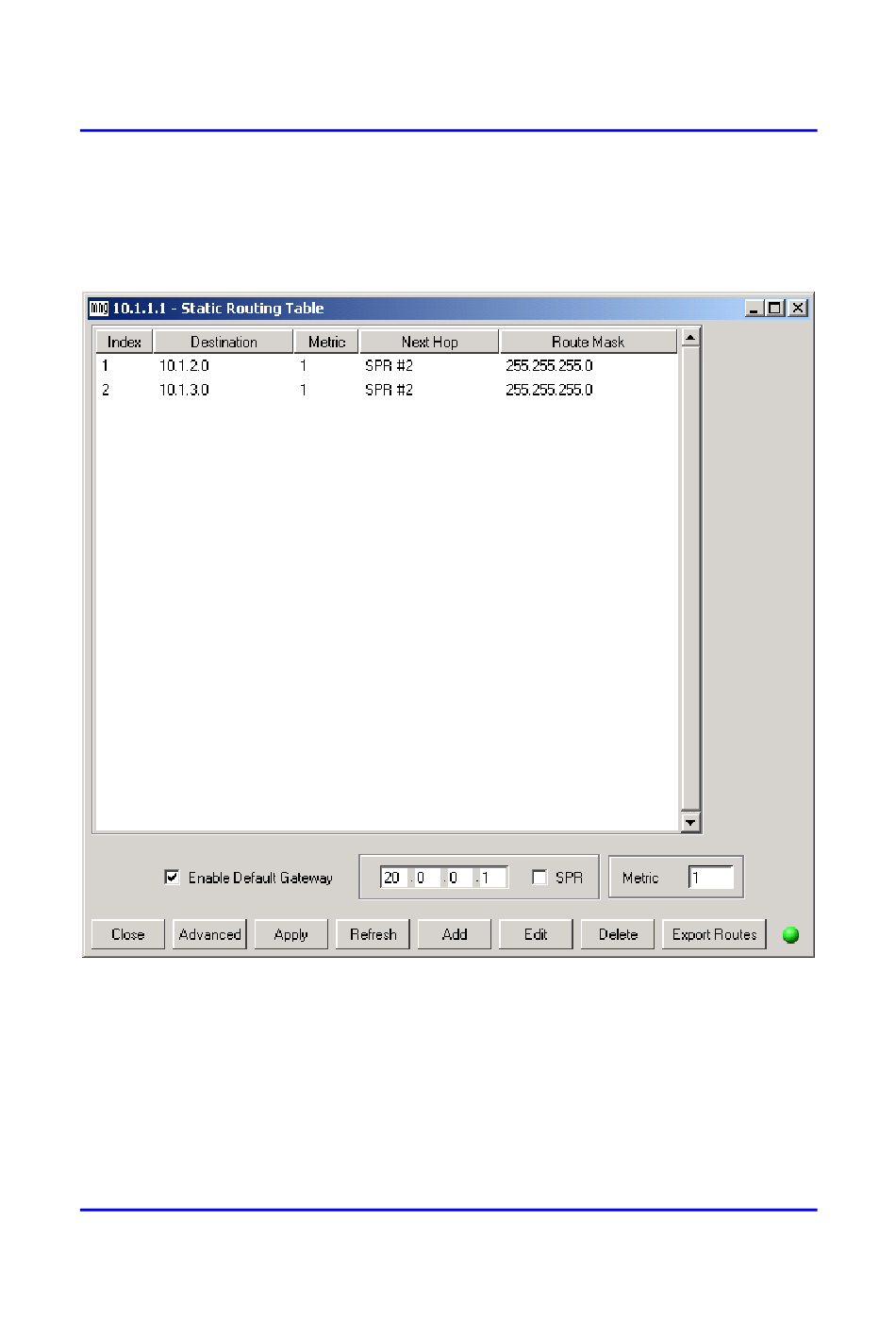The height and width of the screenshot is (1340, 896).
Task: Click the second gateway IP octet 0
Action: 425,878
